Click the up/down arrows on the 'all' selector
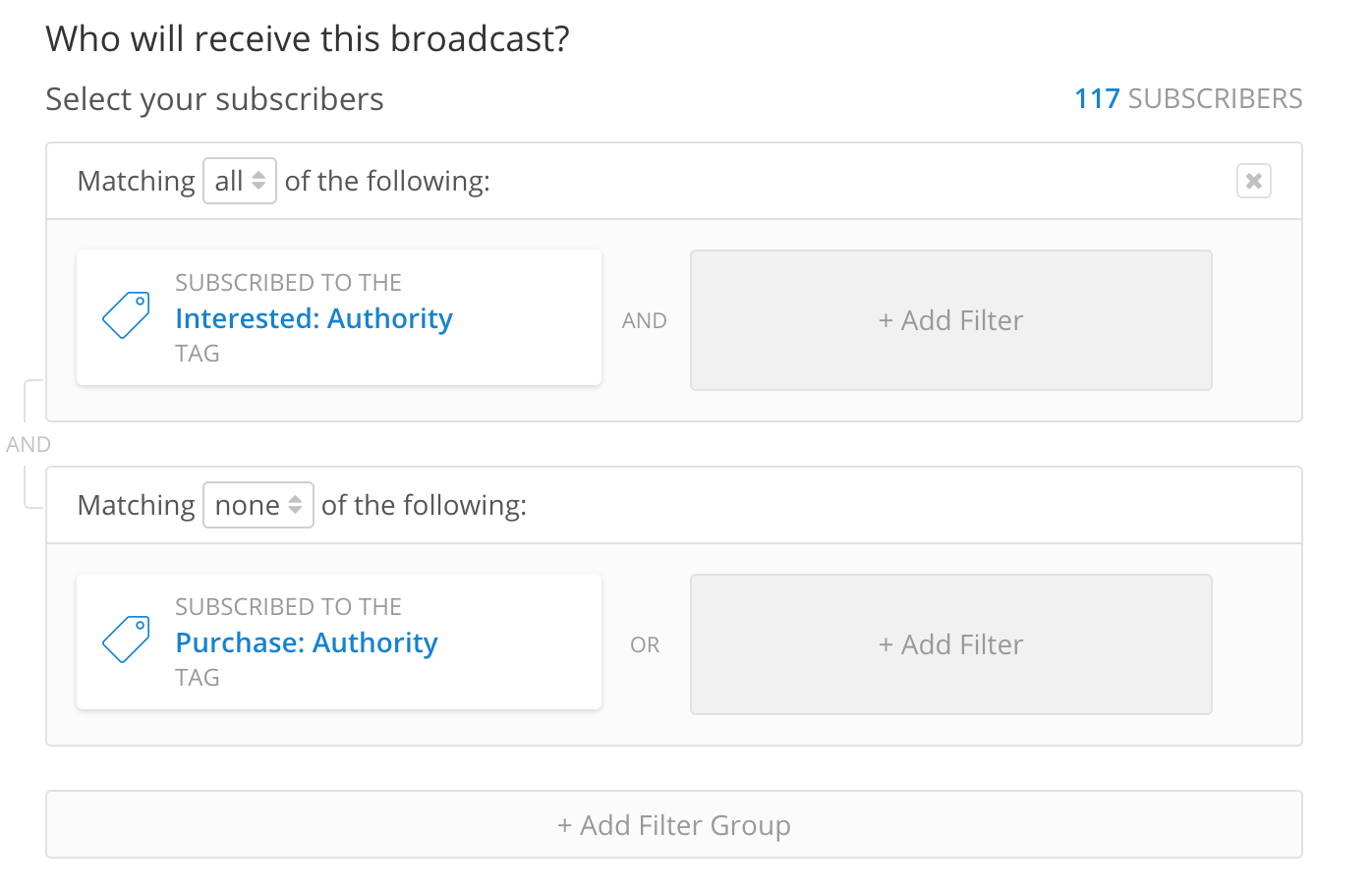This screenshot has width=1372, height=892. [260, 180]
